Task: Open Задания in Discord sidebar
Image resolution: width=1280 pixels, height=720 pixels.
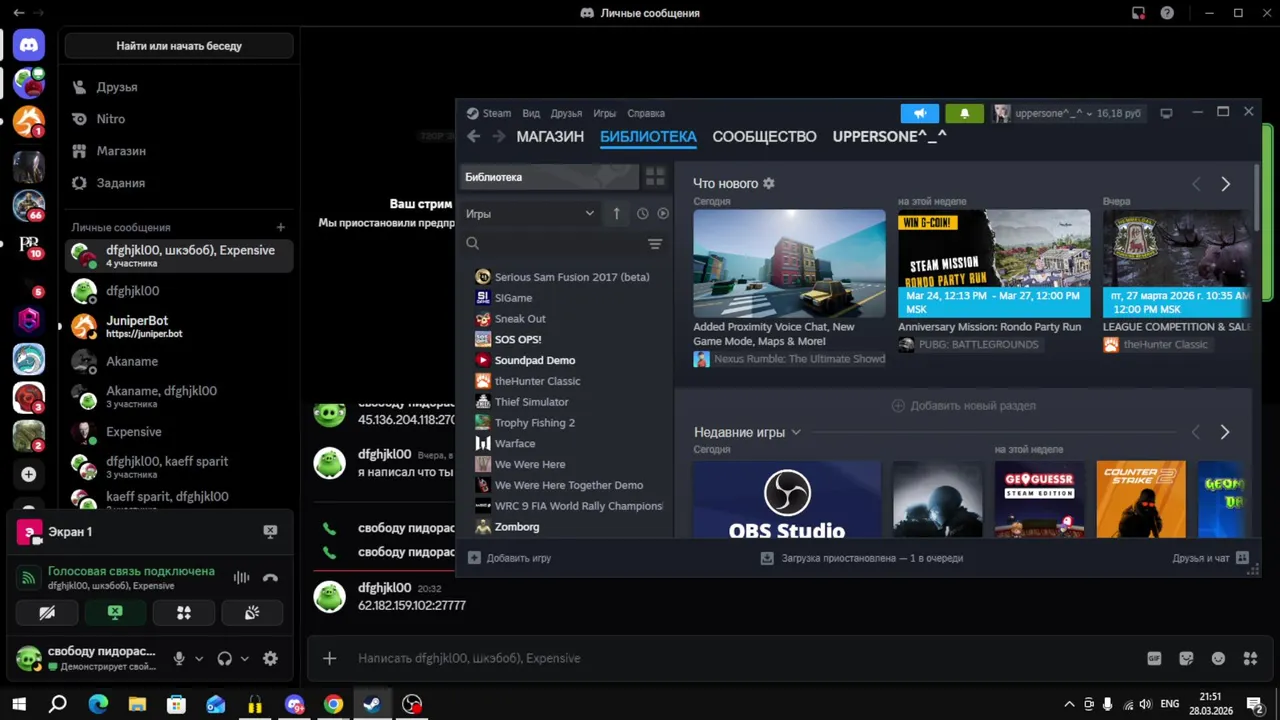Action: click(x=179, y=183)
